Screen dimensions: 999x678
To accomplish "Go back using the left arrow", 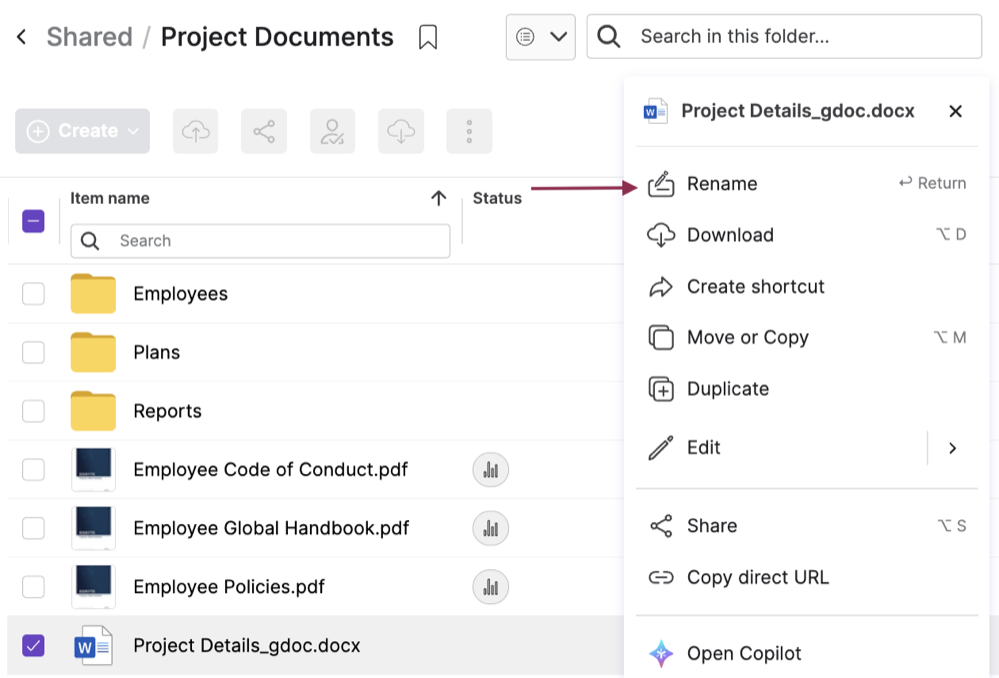I will point(22,38).
